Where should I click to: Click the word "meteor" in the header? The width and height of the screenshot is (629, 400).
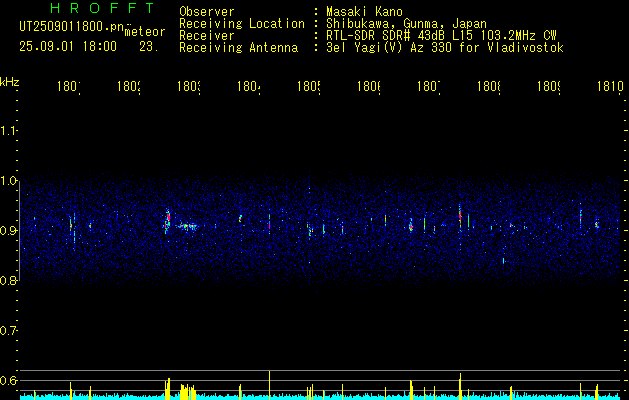click(145, 32)
